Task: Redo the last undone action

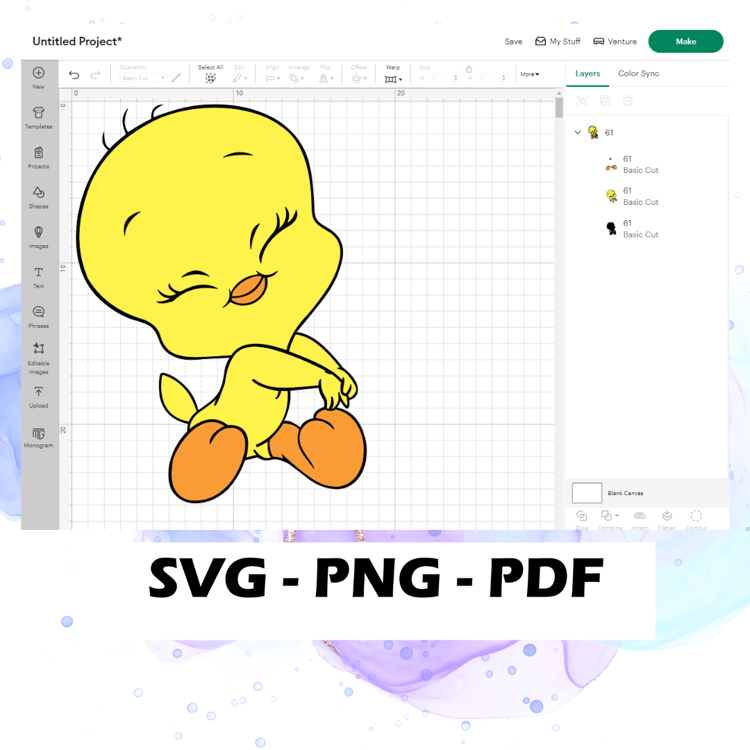Action: click(x=96, y=75)
